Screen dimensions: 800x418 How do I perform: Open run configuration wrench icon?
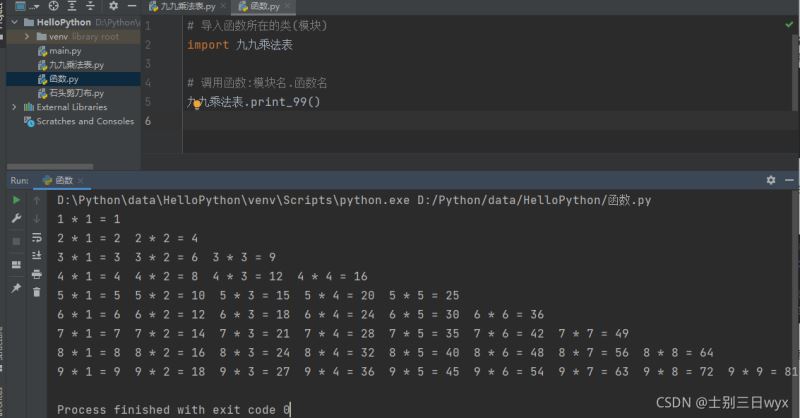(x=16, y=218)
